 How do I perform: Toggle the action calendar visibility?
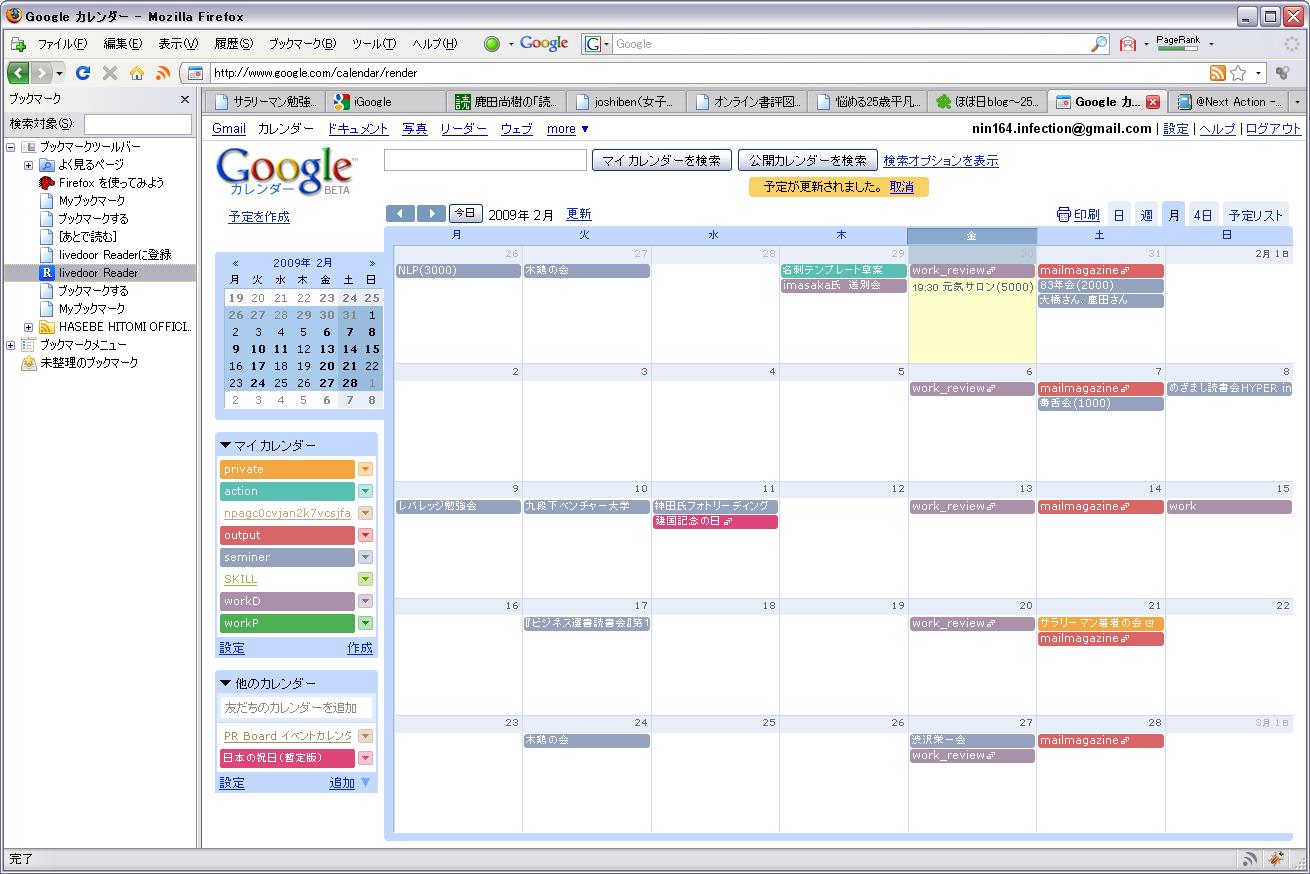tap(287, 491)
